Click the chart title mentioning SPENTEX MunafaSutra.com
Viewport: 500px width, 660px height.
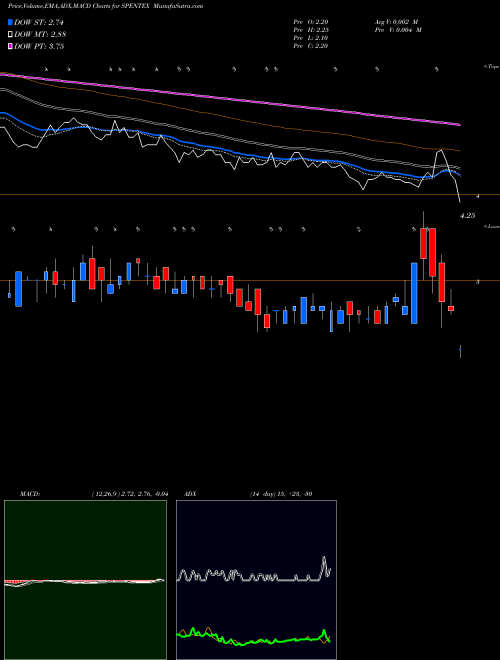tap(105, 6)
